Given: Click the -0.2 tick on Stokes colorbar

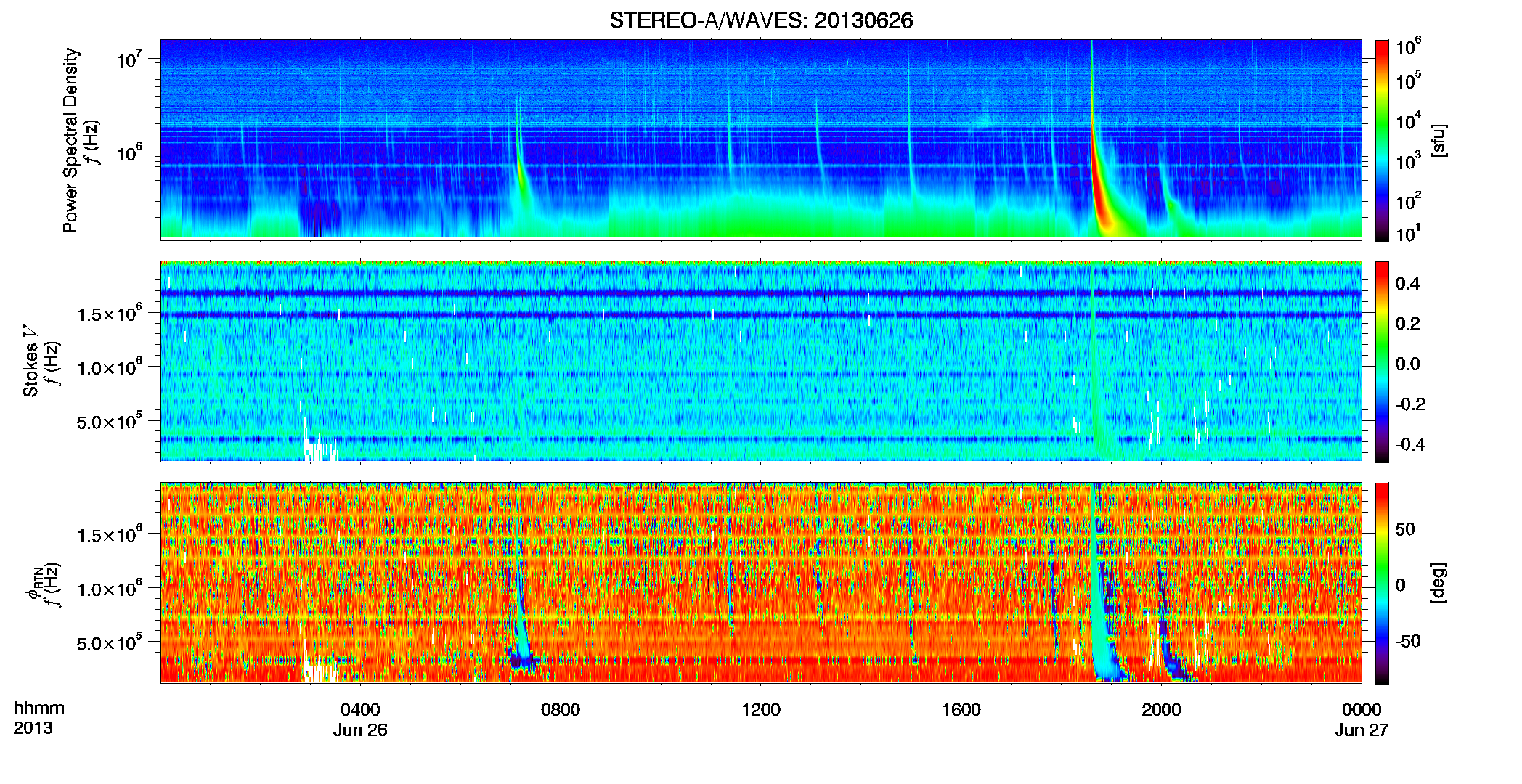Looking at the screenshot, I should tap(1410, 404).
